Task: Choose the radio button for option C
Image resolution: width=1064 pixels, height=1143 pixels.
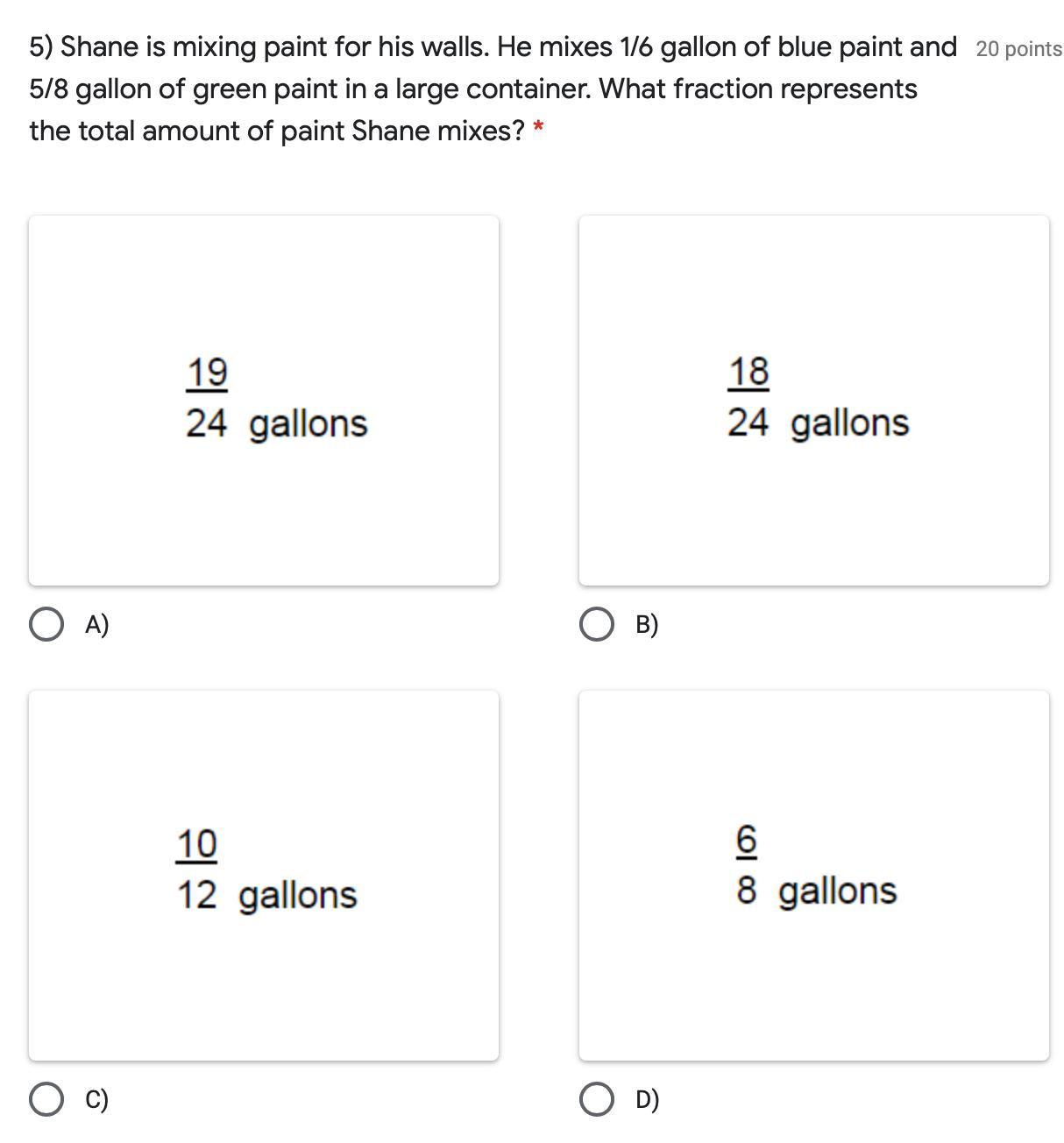Action: coord(46,1099)
